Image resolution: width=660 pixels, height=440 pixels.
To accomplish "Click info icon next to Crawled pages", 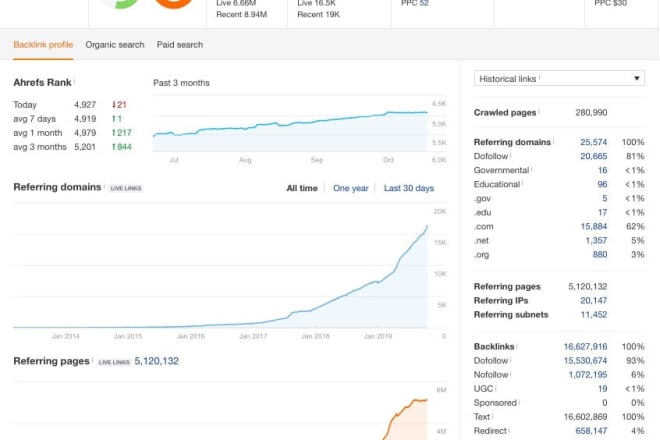I will point(539,113).
